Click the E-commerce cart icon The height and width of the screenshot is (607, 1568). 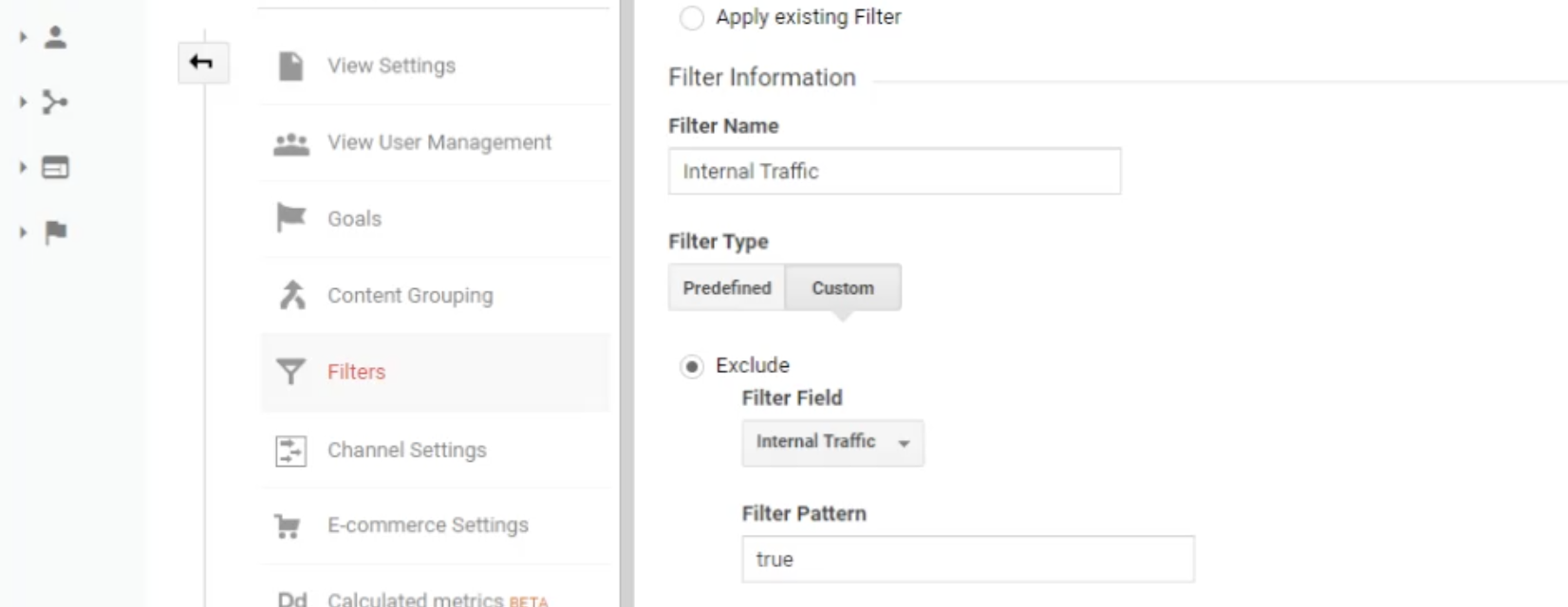287,525
